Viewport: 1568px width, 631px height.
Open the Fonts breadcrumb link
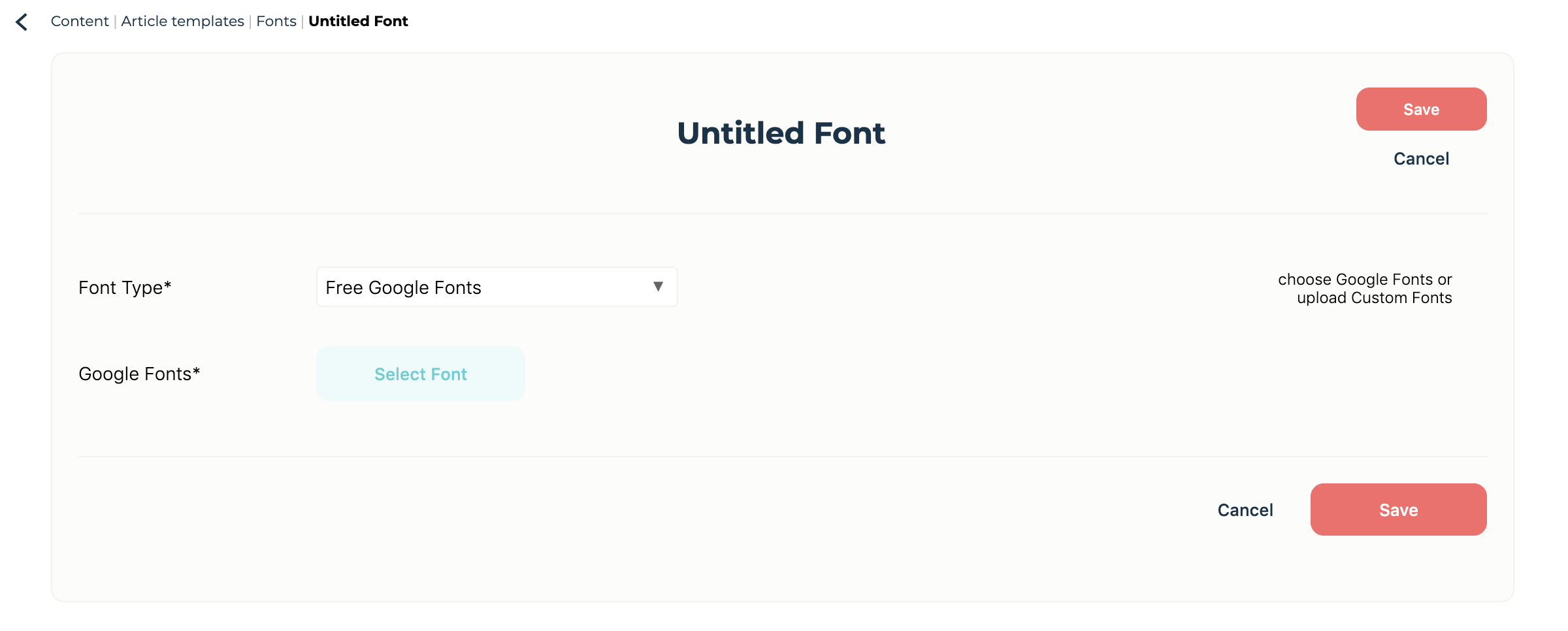(x=276, y=21)
